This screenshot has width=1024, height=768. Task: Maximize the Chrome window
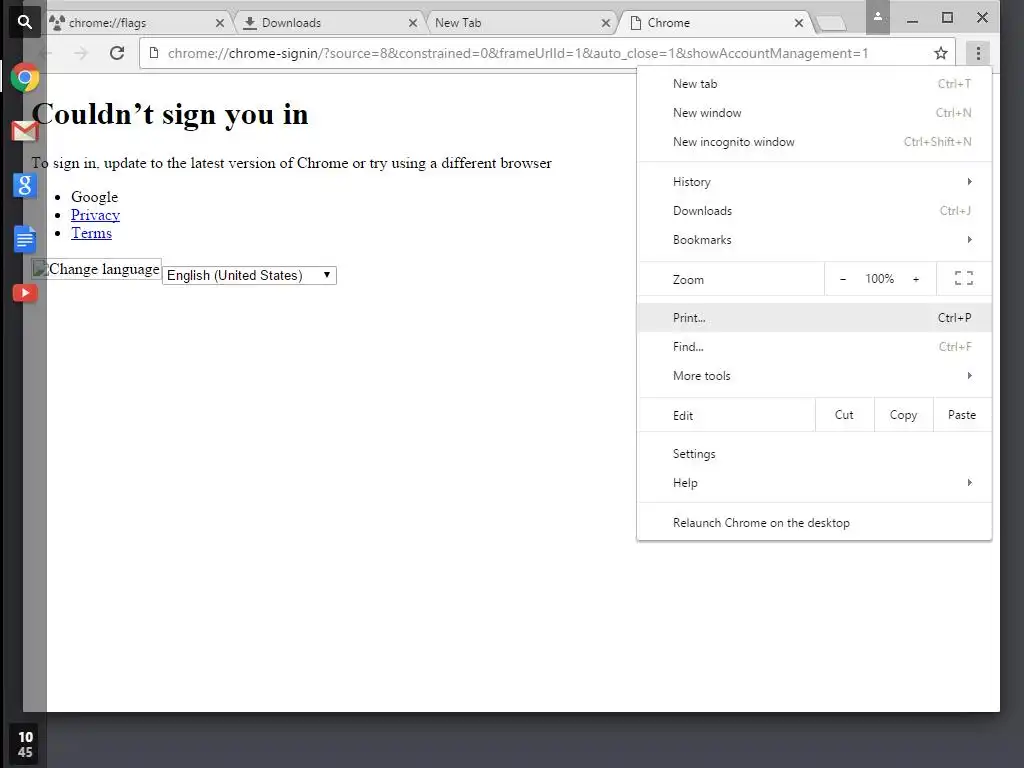pyautogui.click(x=947, y=18)
